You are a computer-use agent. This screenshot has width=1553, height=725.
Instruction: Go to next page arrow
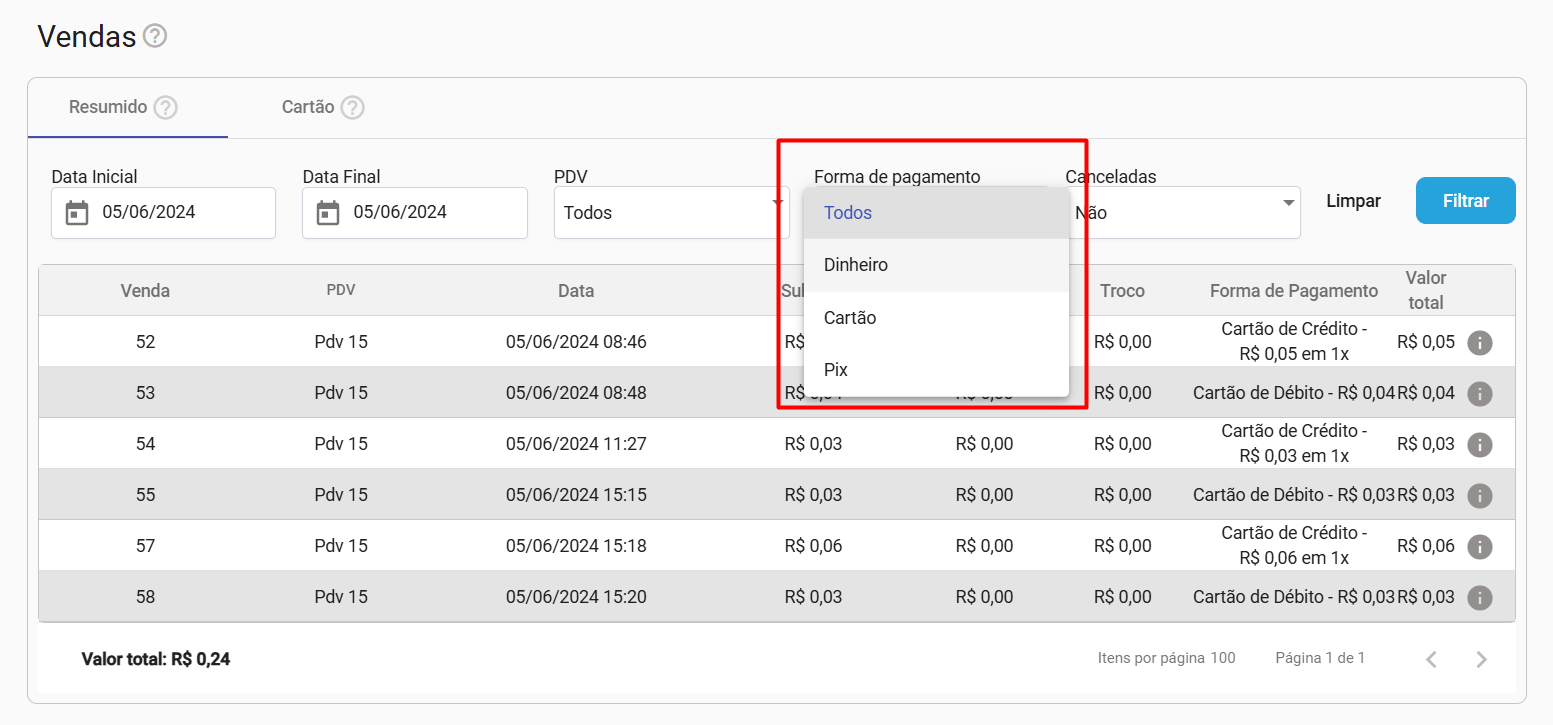1482,659
